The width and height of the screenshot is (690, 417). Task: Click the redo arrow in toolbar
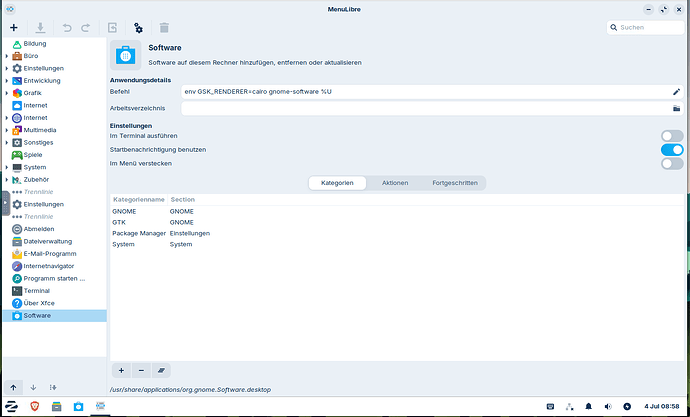click(x=85, y=28)
